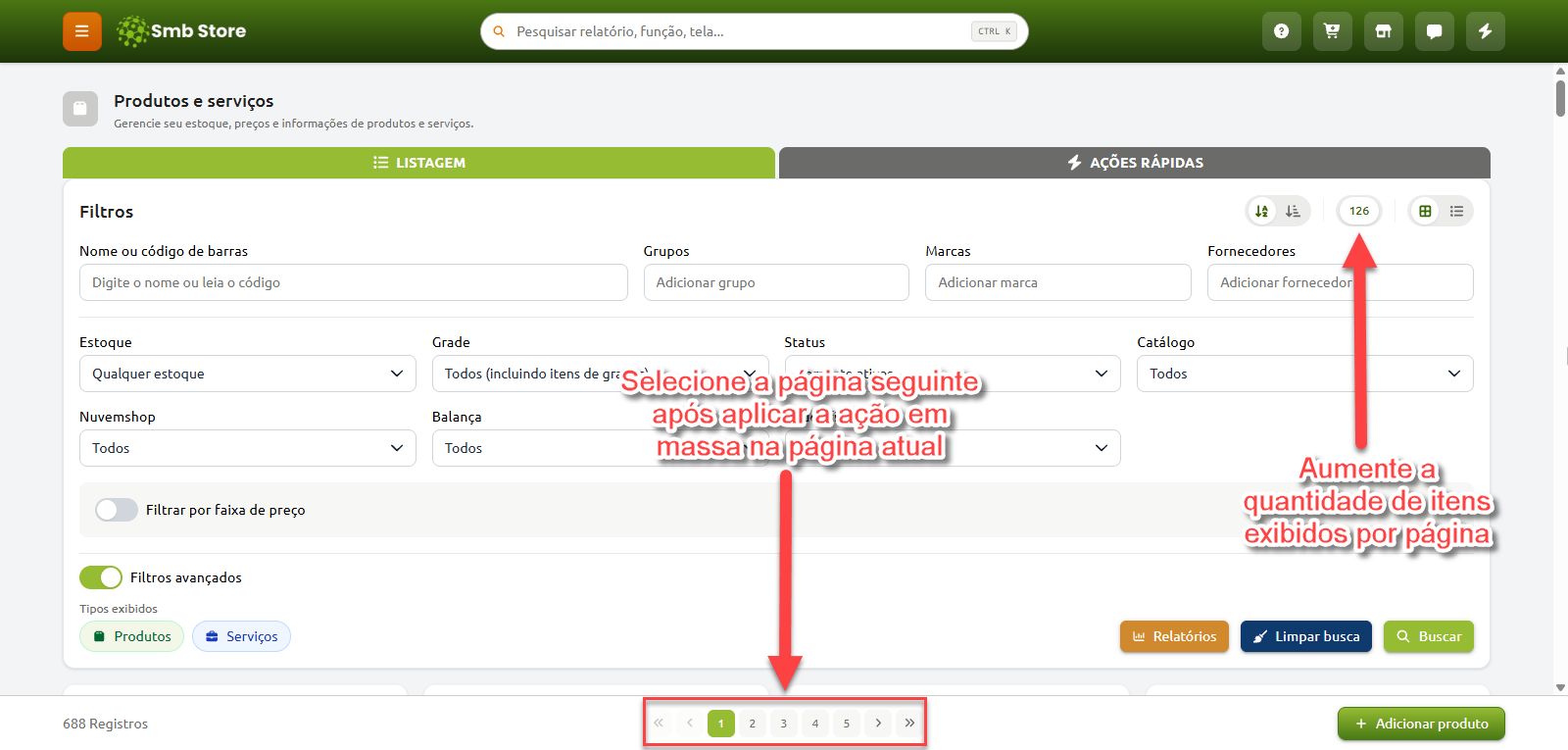1568x750 pixels.
Task: Open the chat message icon
Action: [1435, 31]
